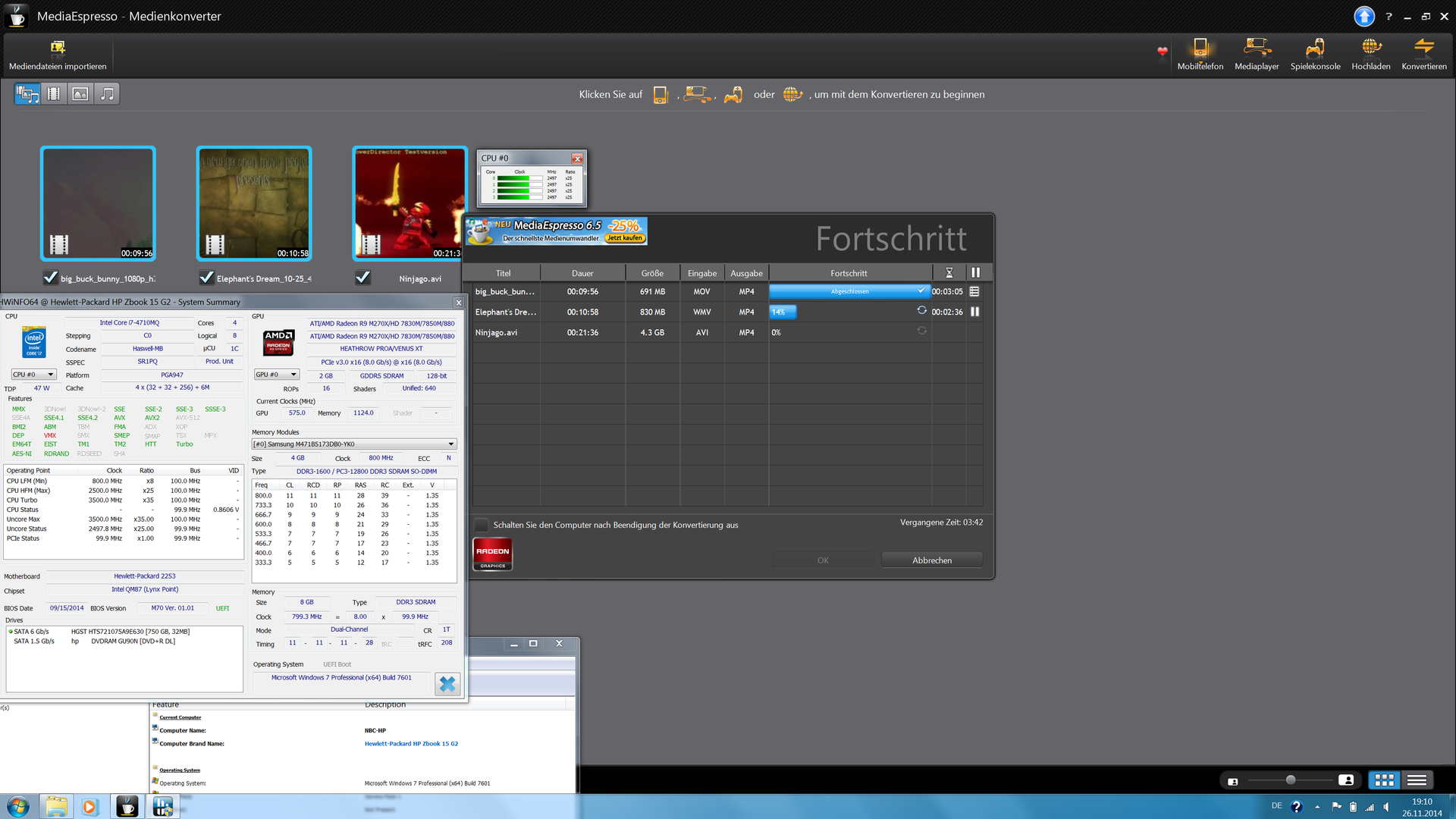Open the Hochladen upload icon

point(1370,49)
